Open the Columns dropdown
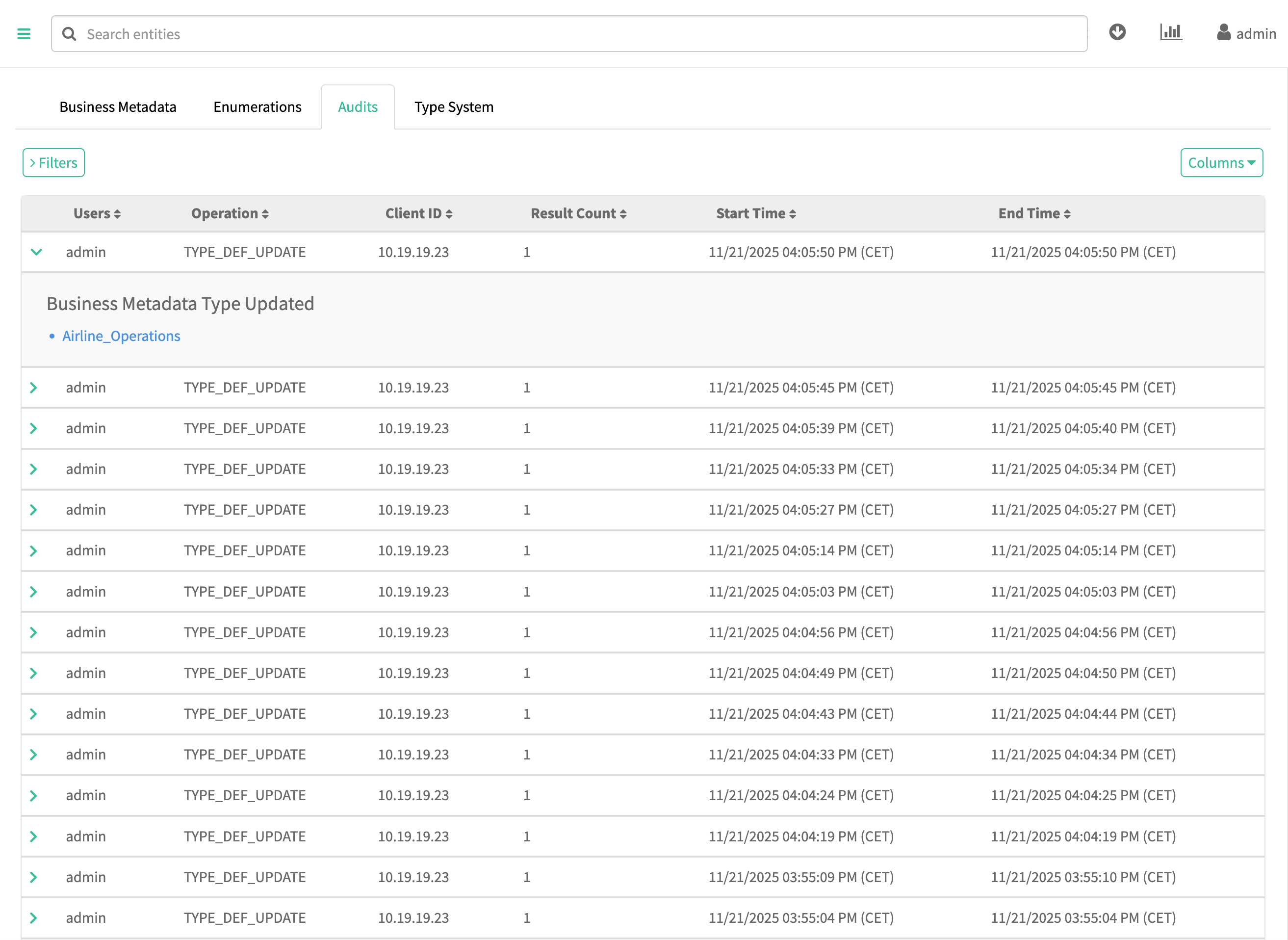Screen dimensions: 1288x940 1221,163
